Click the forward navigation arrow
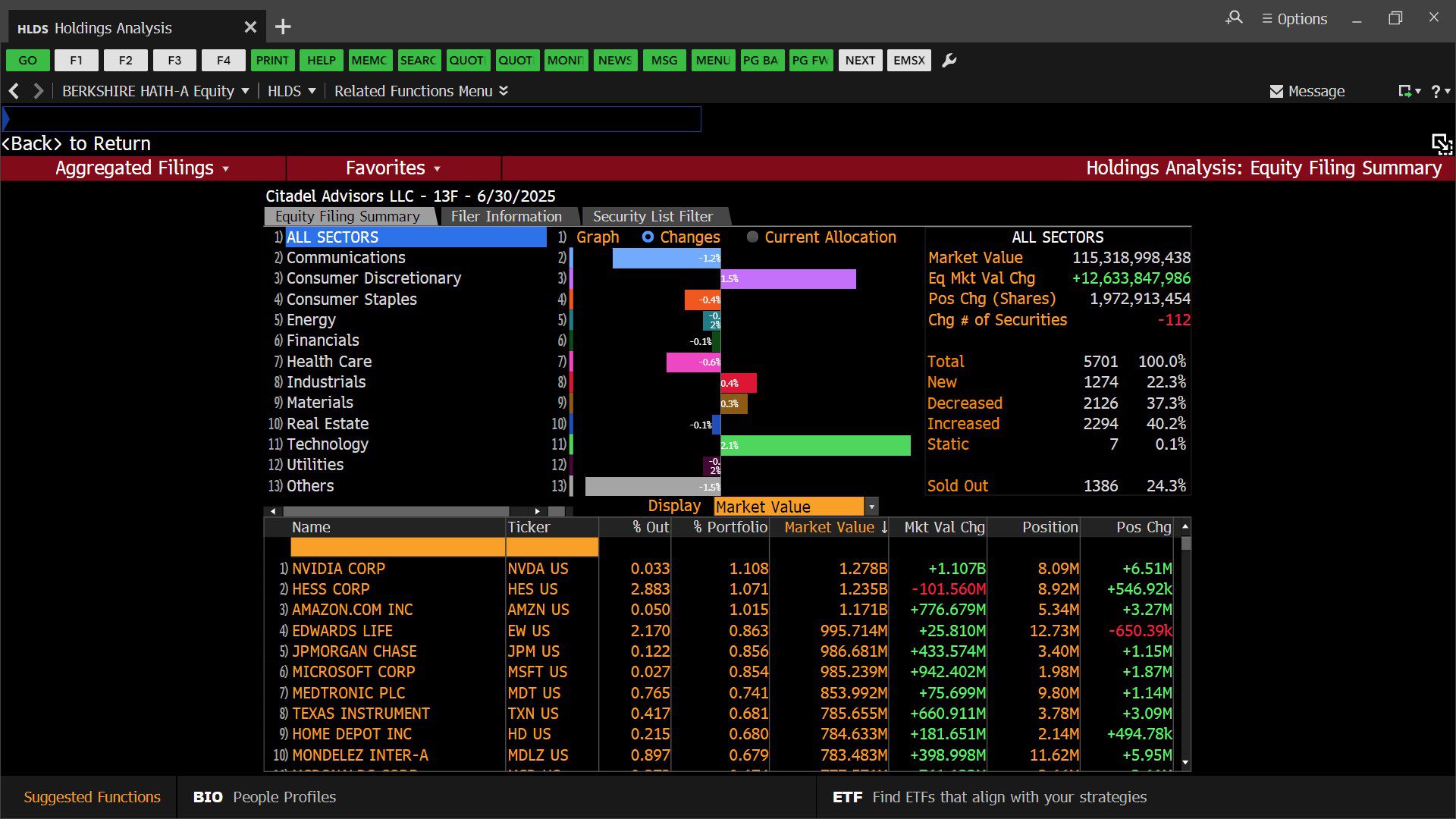Viewport: 1456px width, 819px height. pos(38,91)
